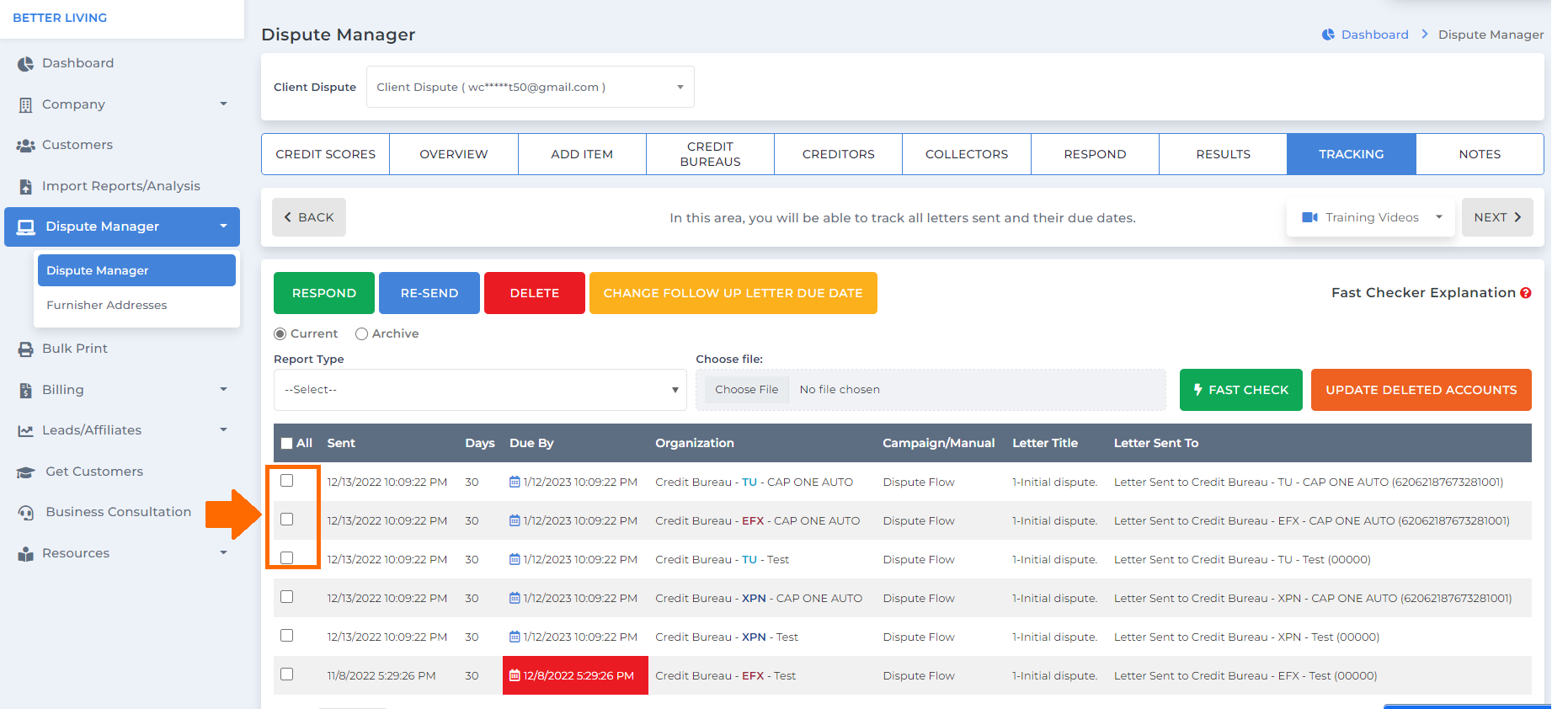Click the Fast Checker Explanation question mark icon
1568x709 pixels.
1525,293
